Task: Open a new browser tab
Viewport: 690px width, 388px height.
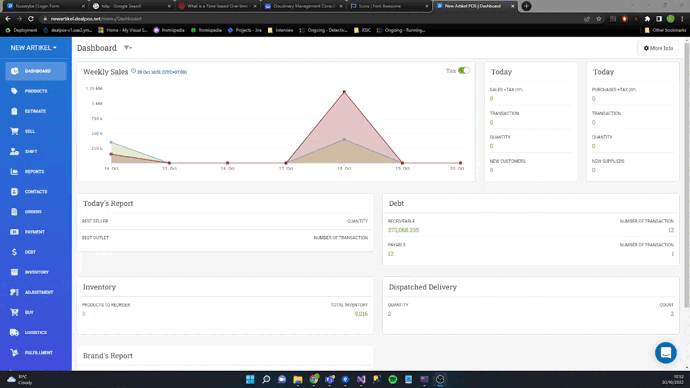Action: pos(526,6)
